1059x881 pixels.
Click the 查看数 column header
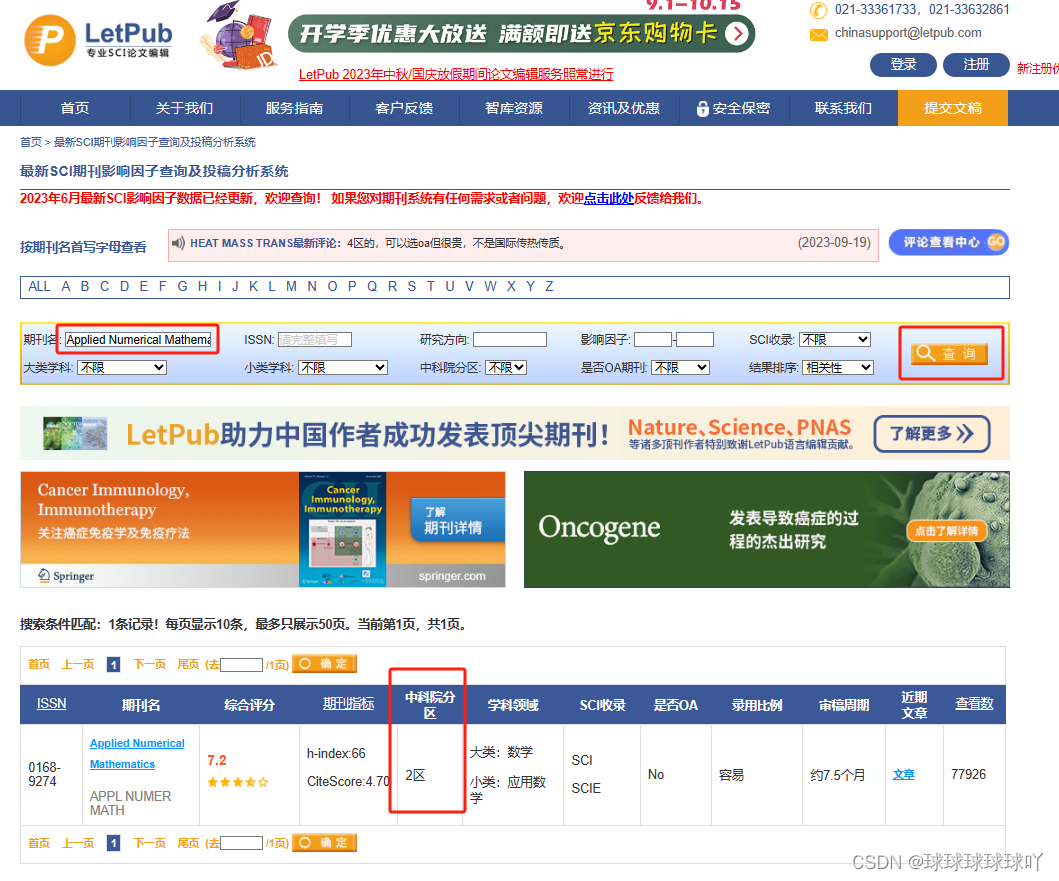click(x=974, y=703)
